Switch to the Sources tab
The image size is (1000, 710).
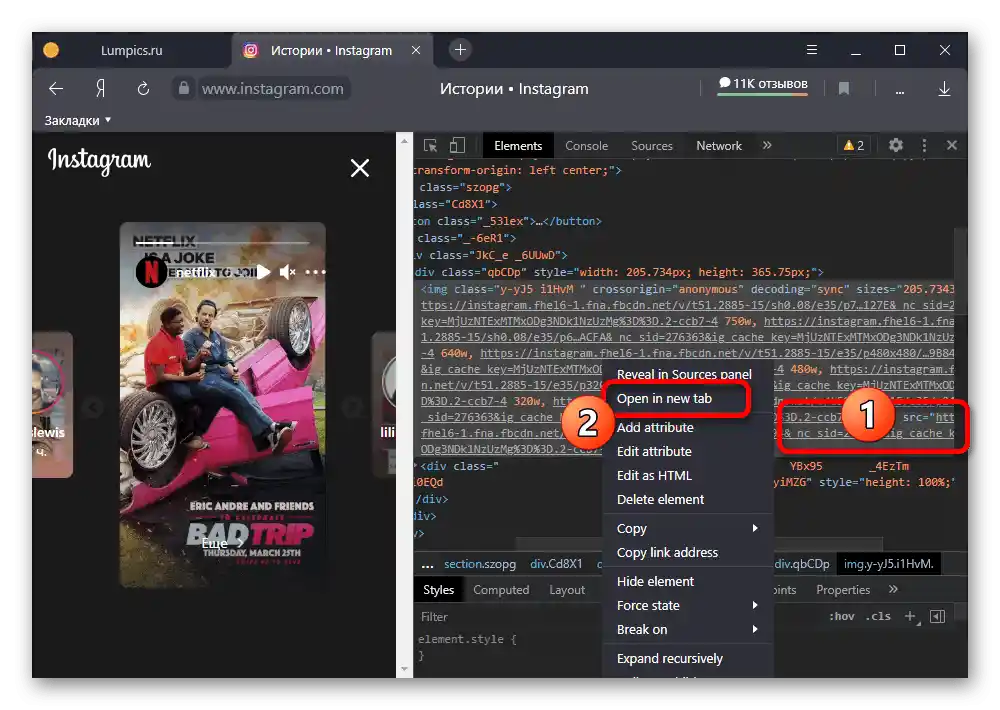pyautogui.click(x=652, y=145)
